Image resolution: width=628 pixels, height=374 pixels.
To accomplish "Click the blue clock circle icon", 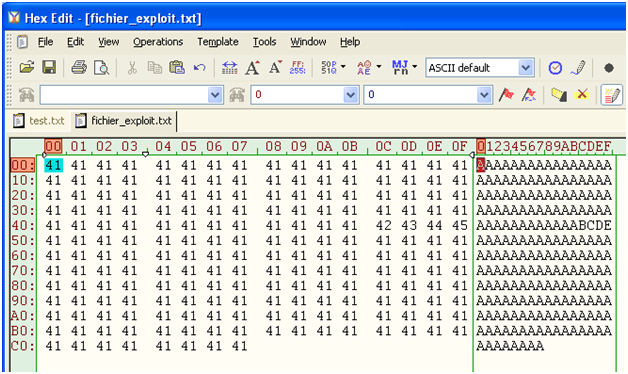I will coord(555,68).
